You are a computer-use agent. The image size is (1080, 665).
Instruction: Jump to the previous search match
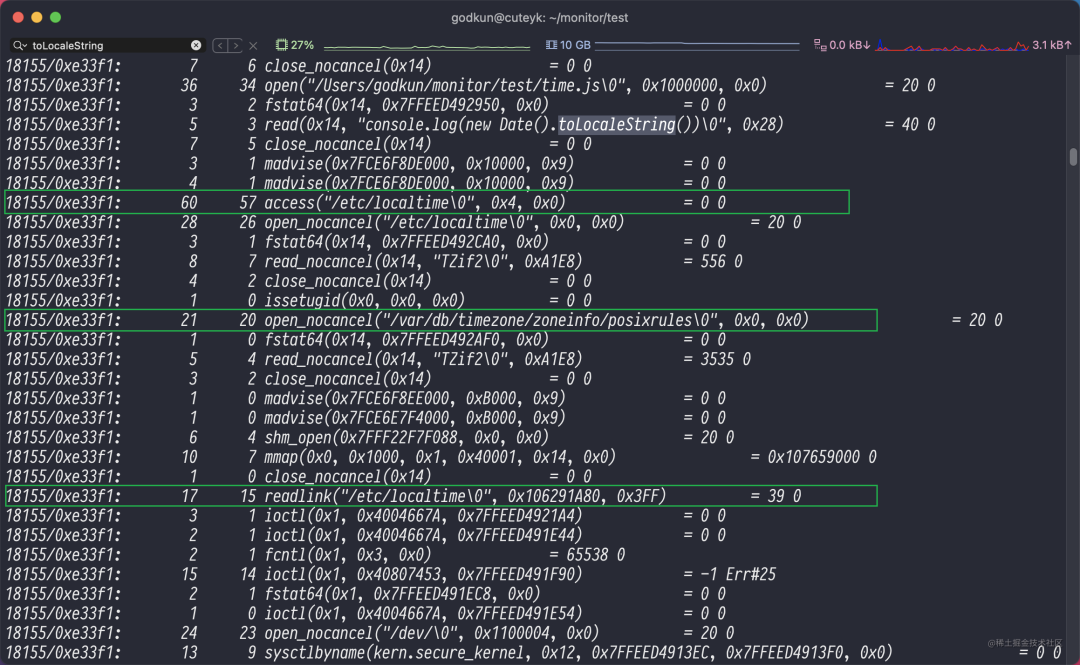[219, 45]
